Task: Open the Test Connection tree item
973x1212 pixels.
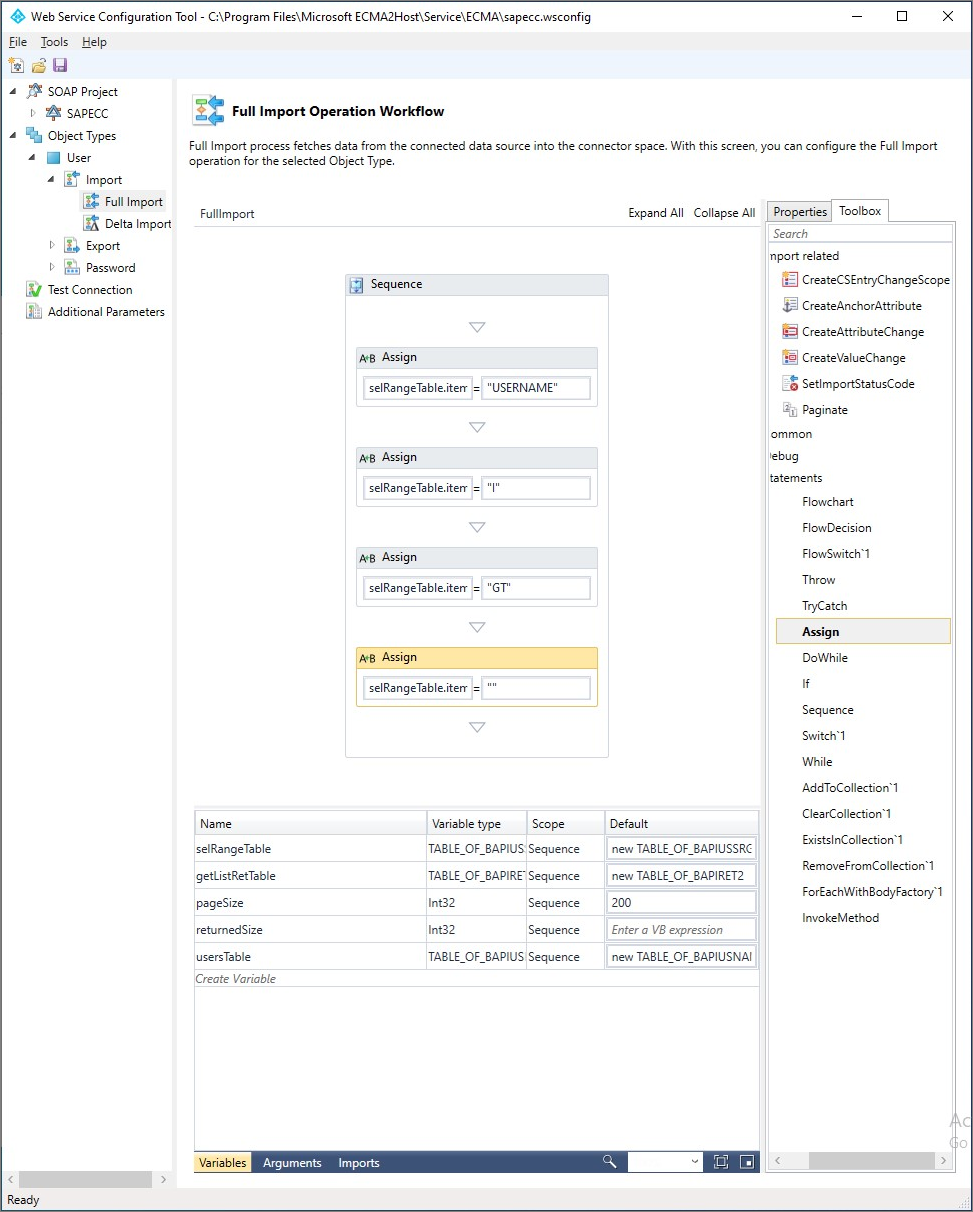Action: [89, 290]
